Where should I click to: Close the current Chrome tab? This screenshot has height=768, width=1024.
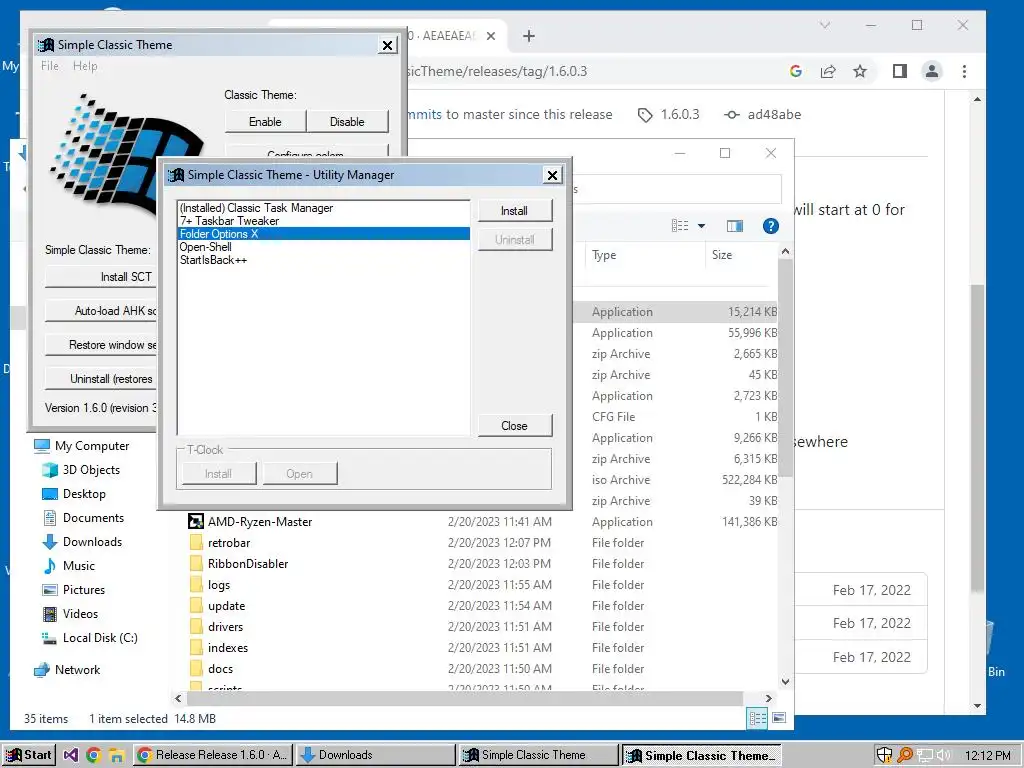coord(491,36)
